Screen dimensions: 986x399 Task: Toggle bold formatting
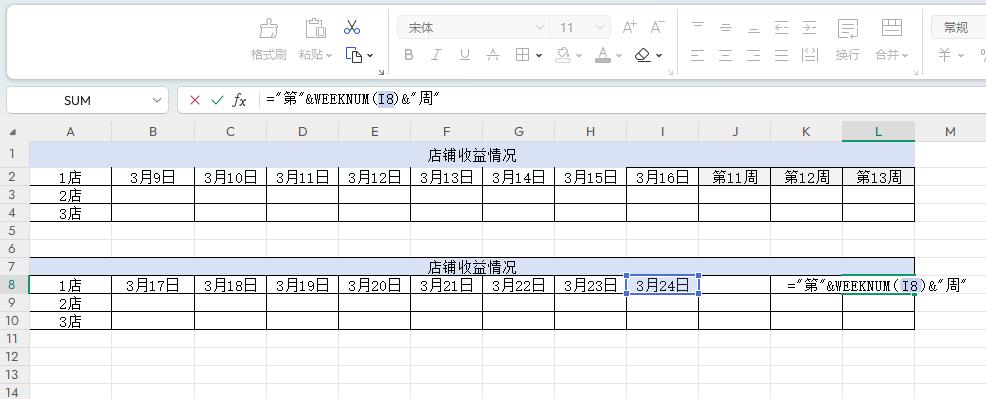point(409,55)
